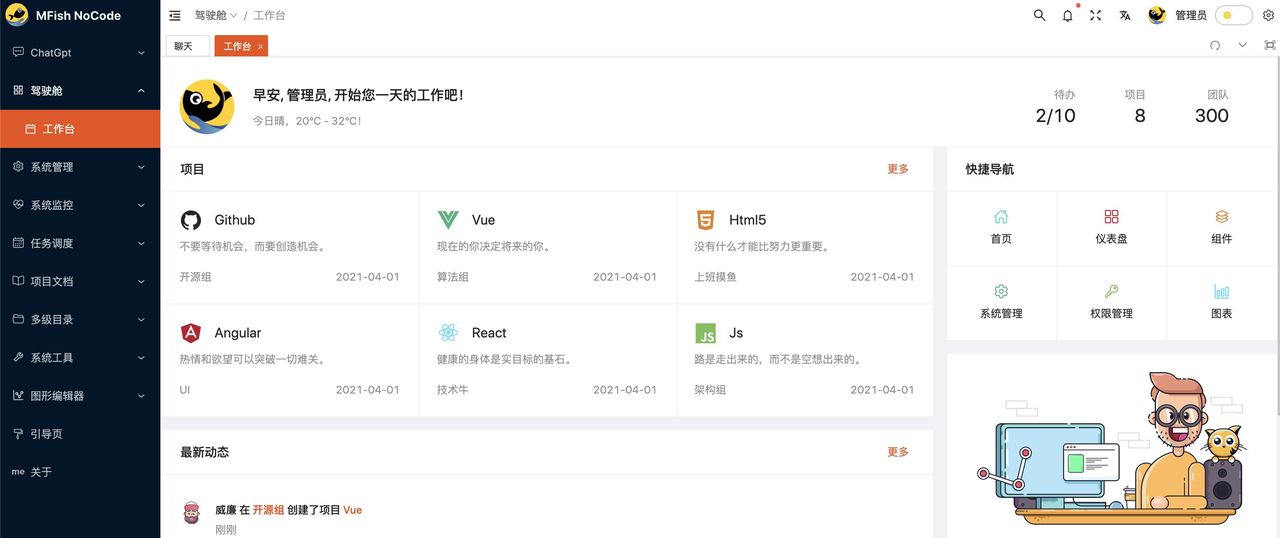Click the 系统管理 gear icon in sidebar
This screenshot has width=1280, height=538.
click(x=18, y=167)
